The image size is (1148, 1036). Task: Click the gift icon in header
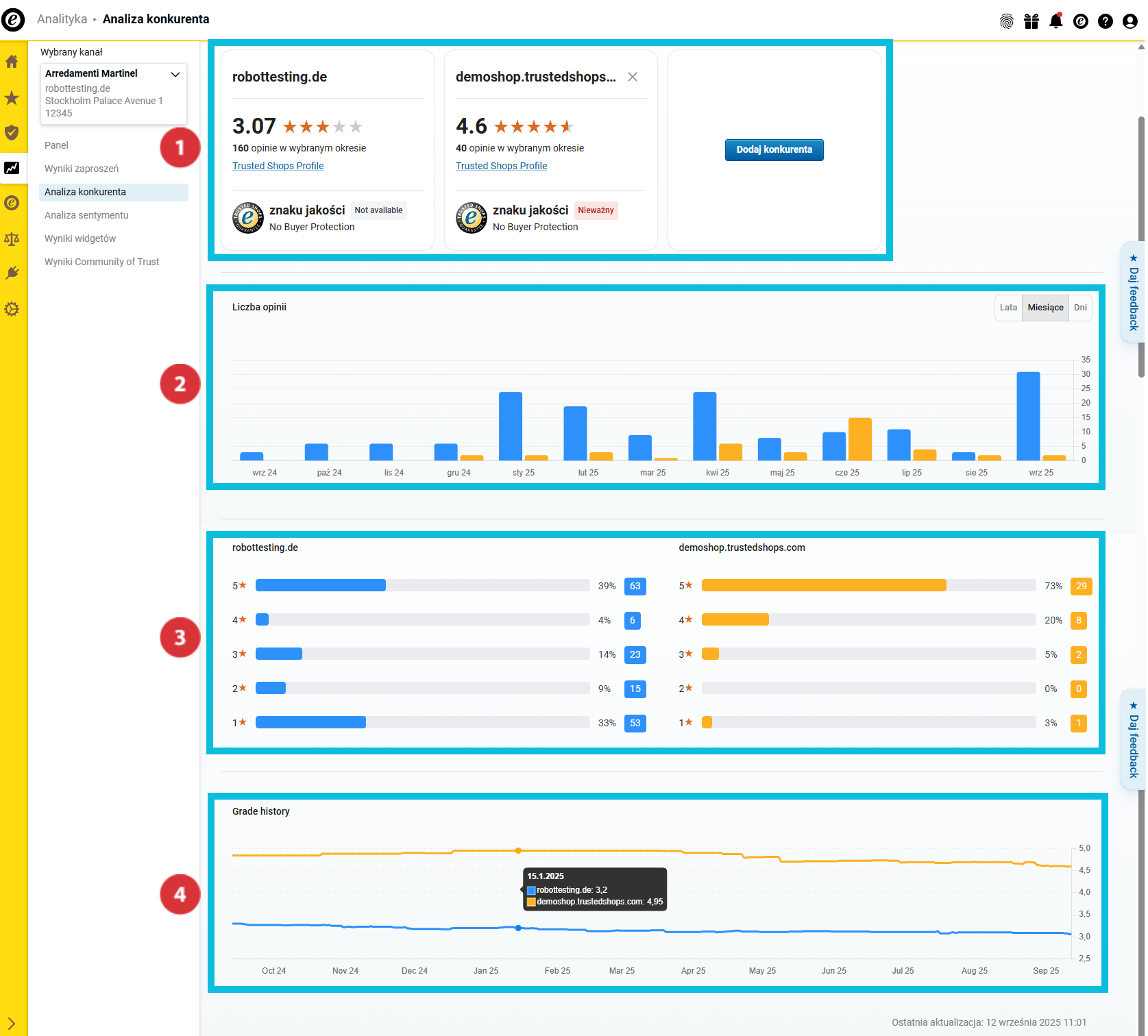click(x=1031, y=21)
